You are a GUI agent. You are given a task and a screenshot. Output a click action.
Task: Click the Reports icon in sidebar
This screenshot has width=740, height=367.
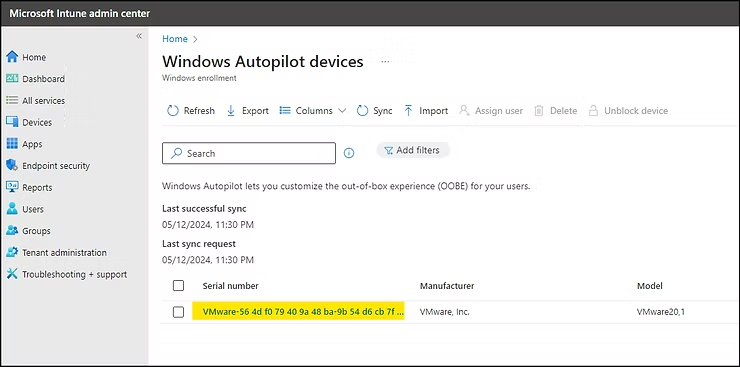click(x=12, y=187)
